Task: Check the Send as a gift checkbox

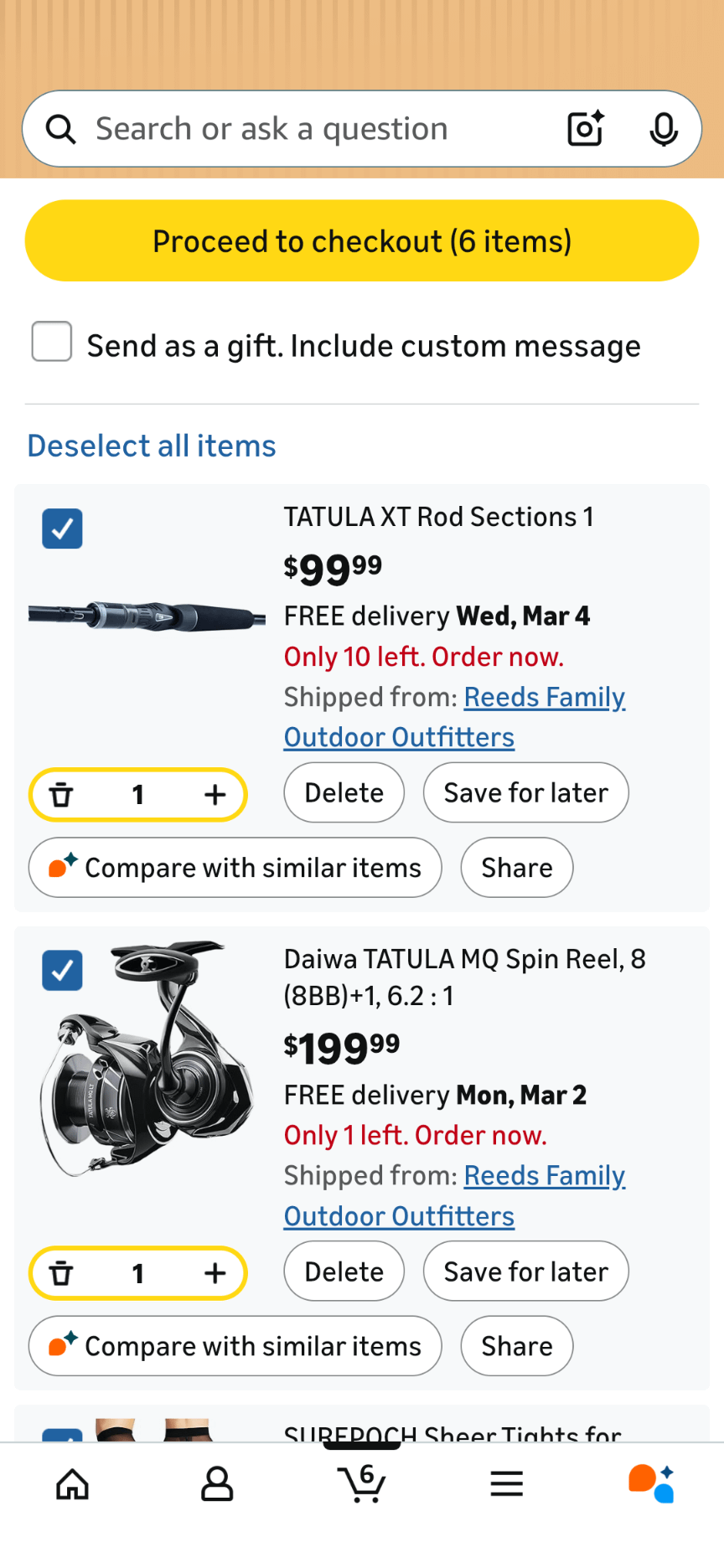Action: point(52,342)
